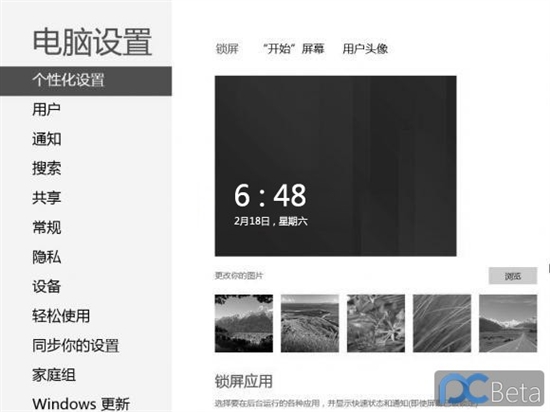Screen dimensions: 550x412
Task: Select 同步你的设置 in the sidebar
Action: point(76,346)
